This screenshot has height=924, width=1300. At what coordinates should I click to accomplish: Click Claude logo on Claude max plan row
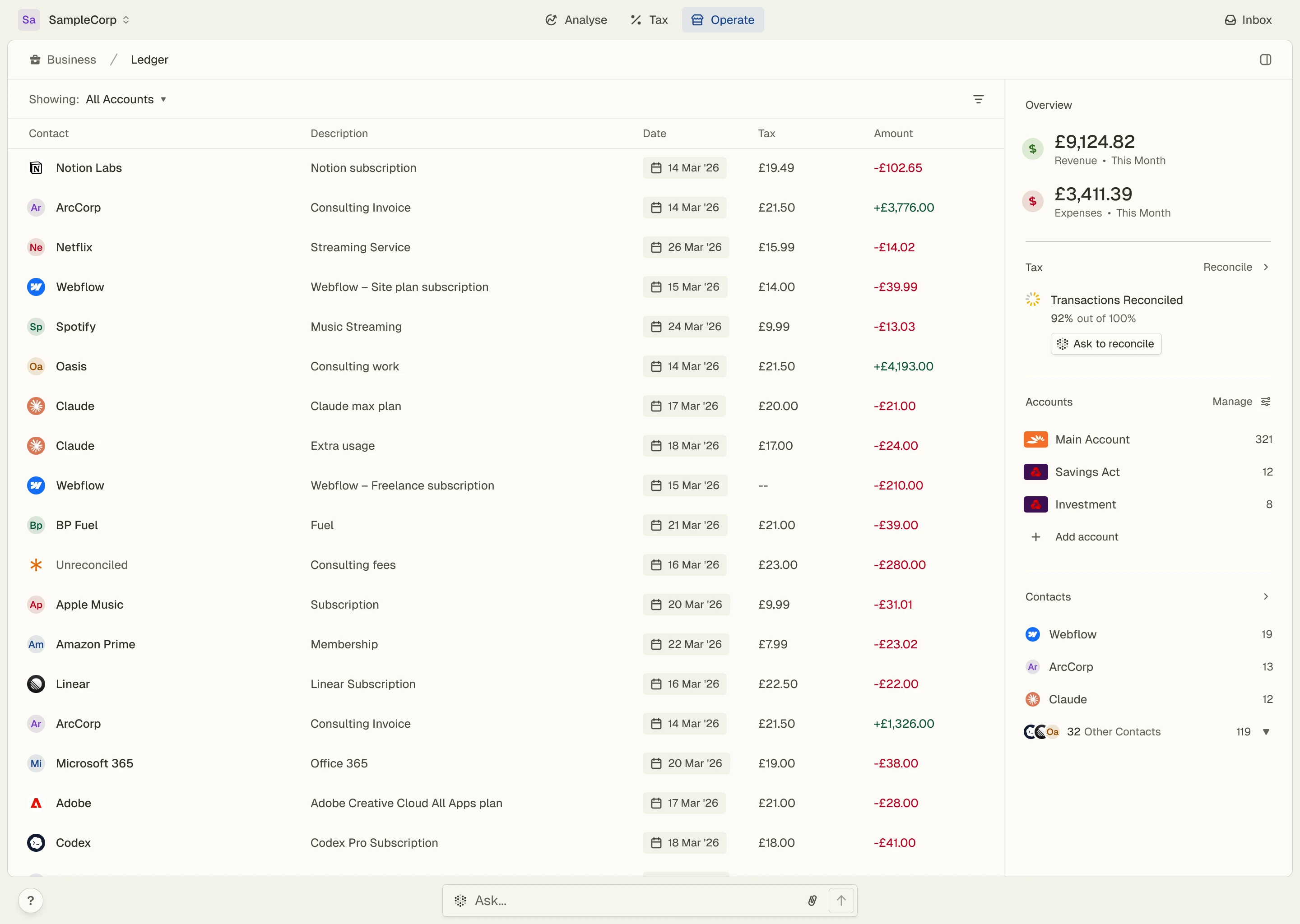click(36, 406)
